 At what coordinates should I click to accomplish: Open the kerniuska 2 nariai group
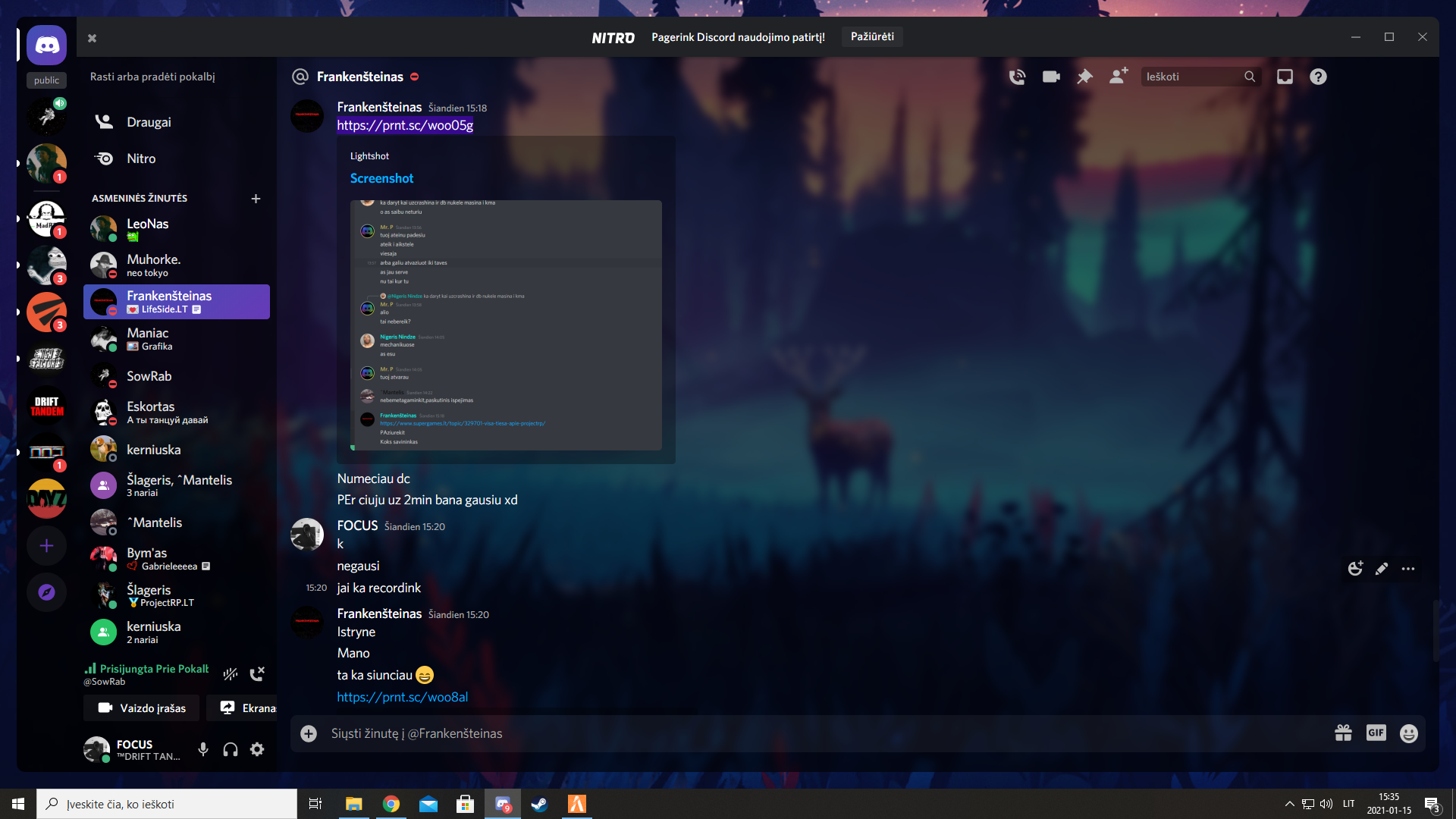[x=177, y=632]
